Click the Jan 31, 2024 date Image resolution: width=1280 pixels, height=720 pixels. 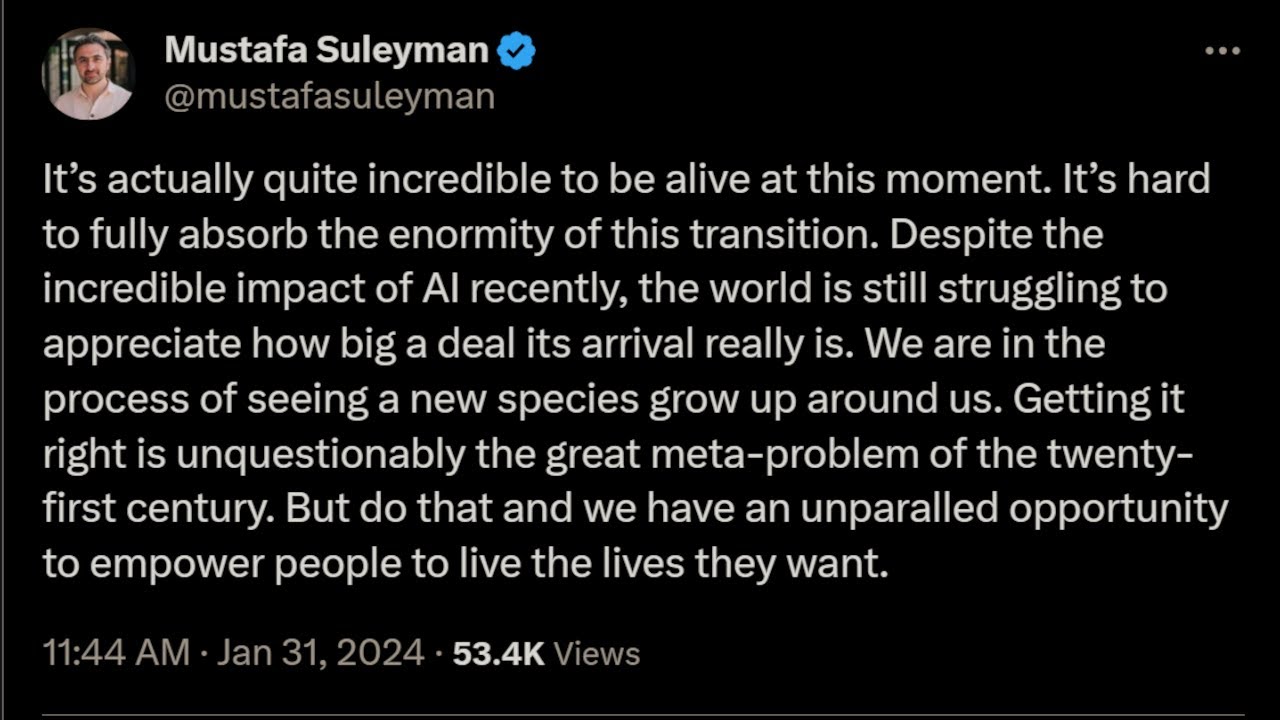pos(321,653)
